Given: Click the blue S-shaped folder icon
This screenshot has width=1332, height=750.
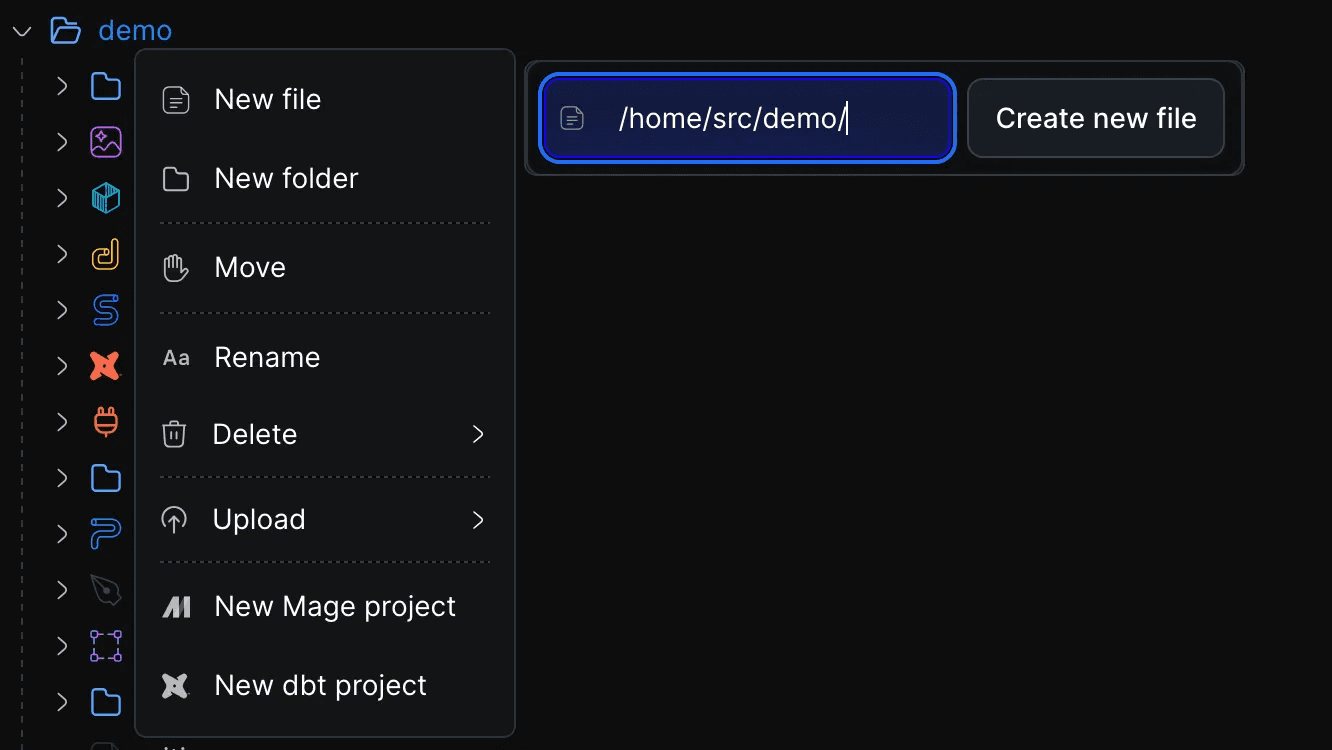Looking at the screenshot, I should tap(106, 310).
